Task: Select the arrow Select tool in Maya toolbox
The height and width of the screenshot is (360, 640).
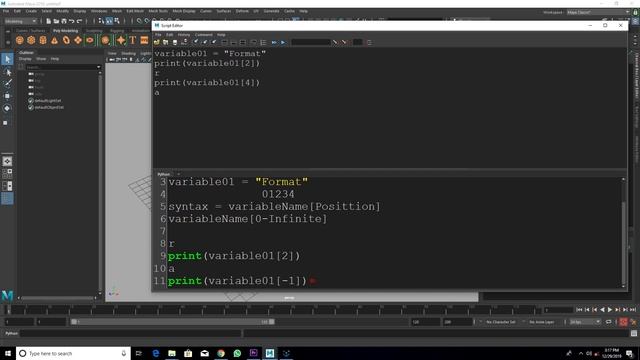Action: (x=7, y=60)
